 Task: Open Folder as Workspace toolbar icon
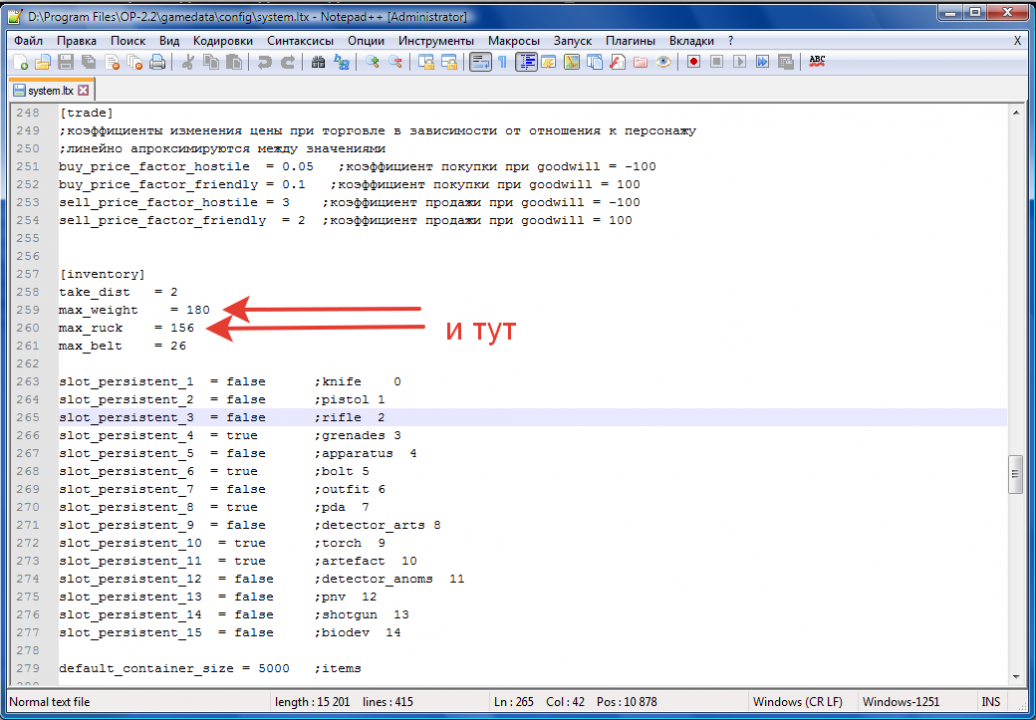640,63
